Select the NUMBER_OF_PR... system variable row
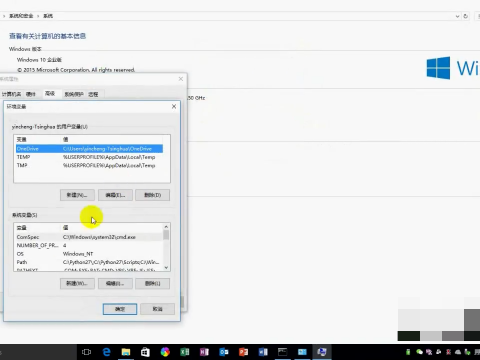Image resolution: width=480 pixels, height=360 pixels. click(89, 245)
